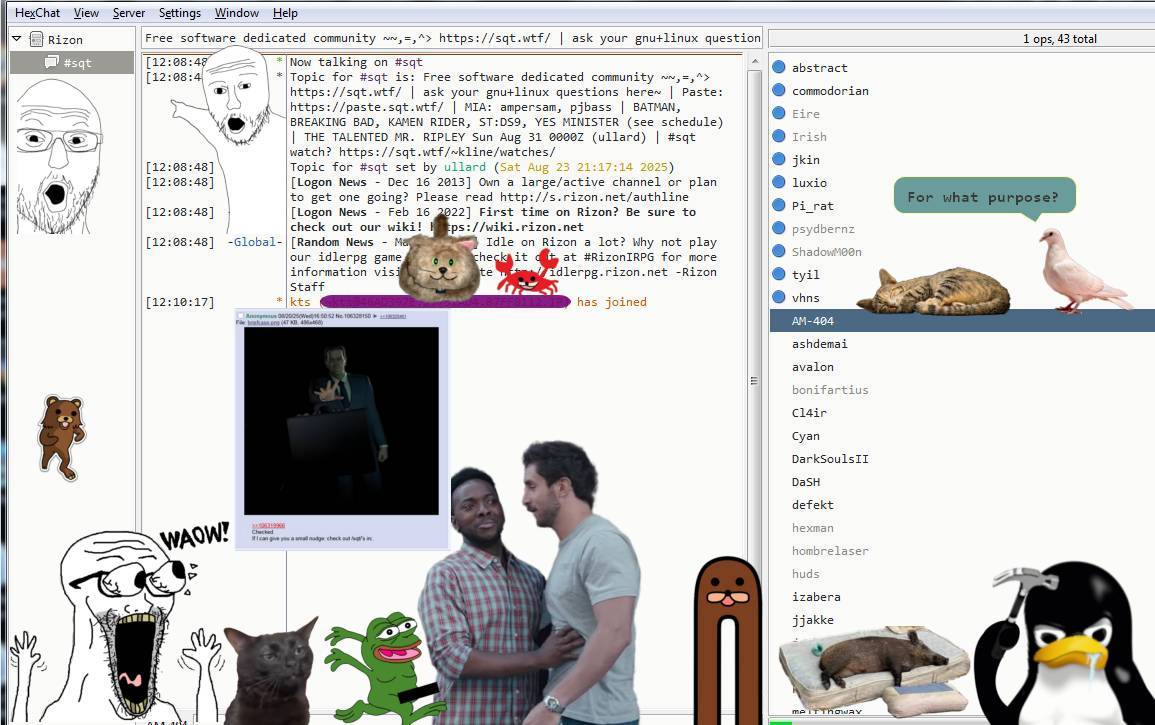Select user bonifartius in user list

829,390
